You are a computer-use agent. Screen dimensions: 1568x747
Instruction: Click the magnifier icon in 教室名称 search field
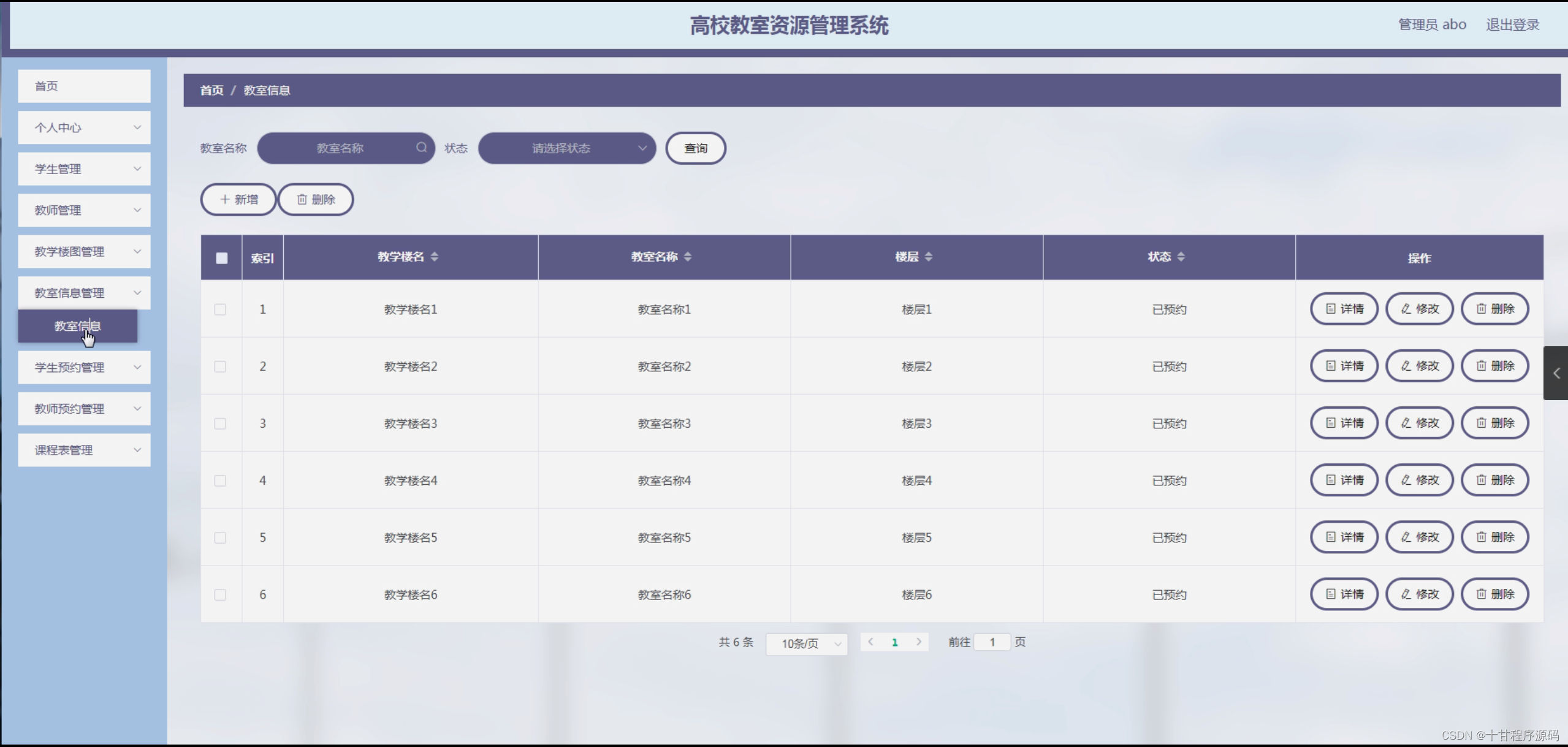[x=421, y=148]
